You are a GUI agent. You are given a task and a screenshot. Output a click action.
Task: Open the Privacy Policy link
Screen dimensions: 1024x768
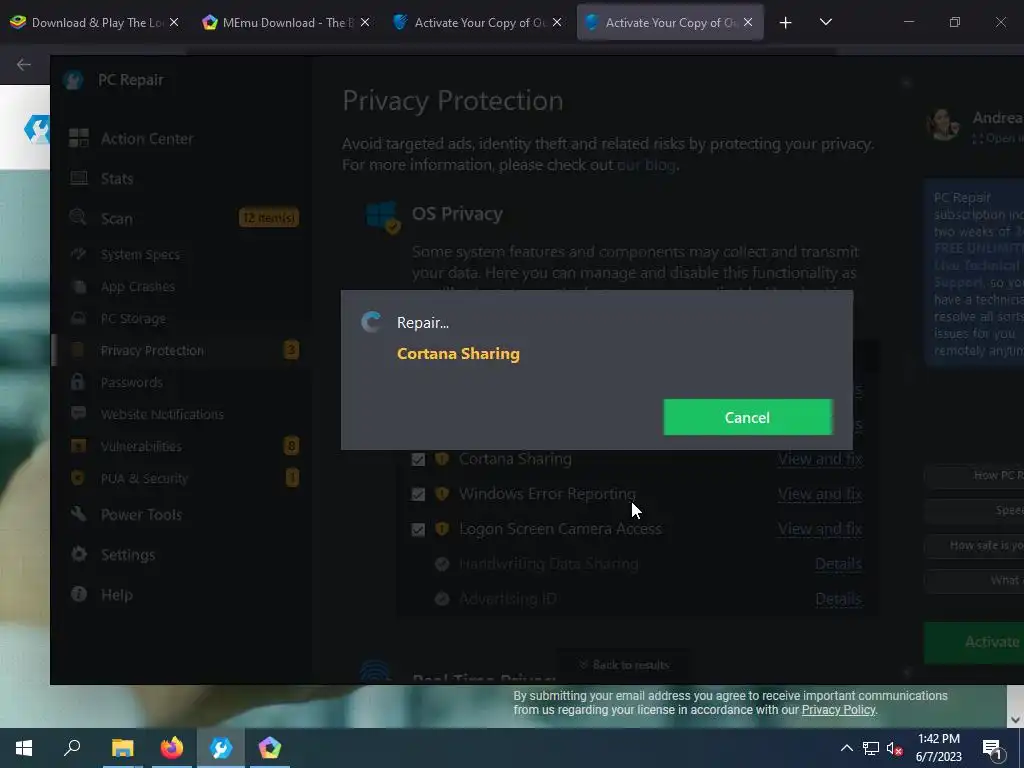pos(839,710)
